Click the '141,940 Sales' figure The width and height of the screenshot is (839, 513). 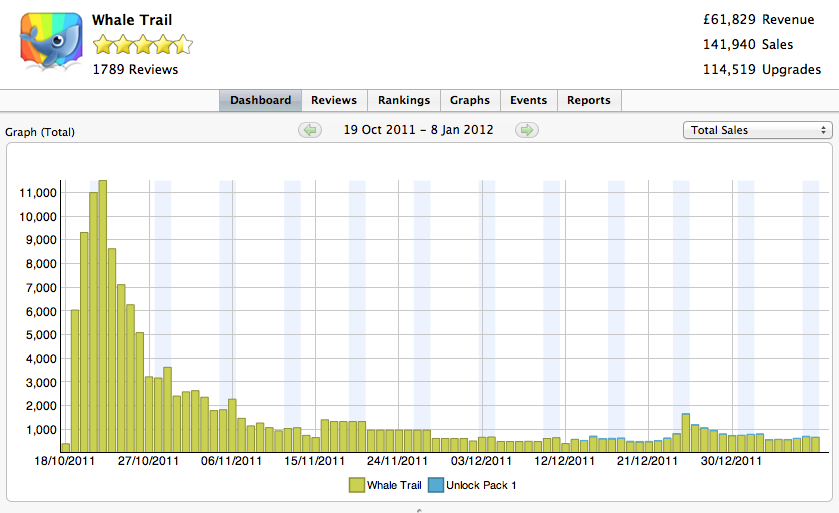748,44
